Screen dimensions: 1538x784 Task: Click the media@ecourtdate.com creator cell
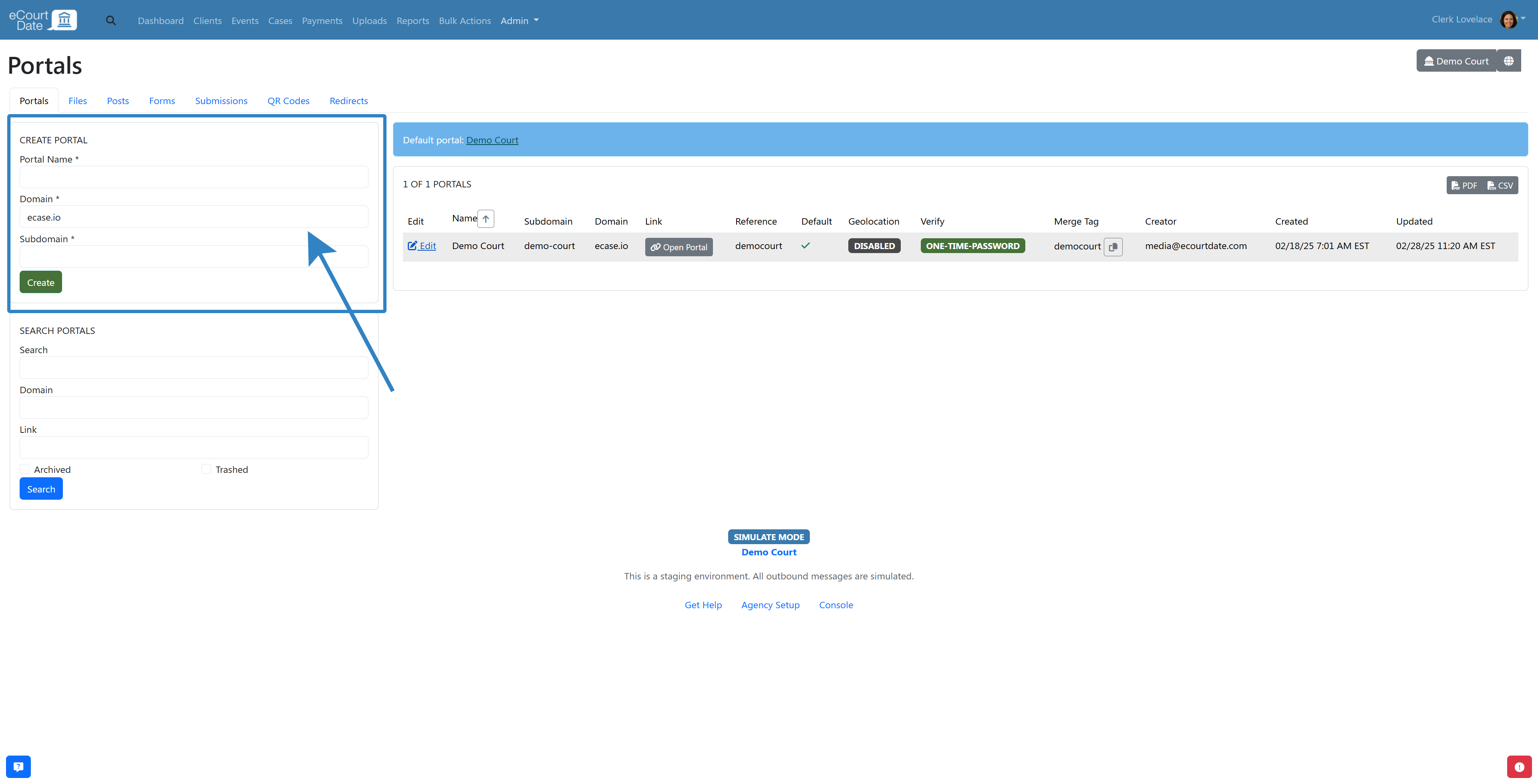1196,245
